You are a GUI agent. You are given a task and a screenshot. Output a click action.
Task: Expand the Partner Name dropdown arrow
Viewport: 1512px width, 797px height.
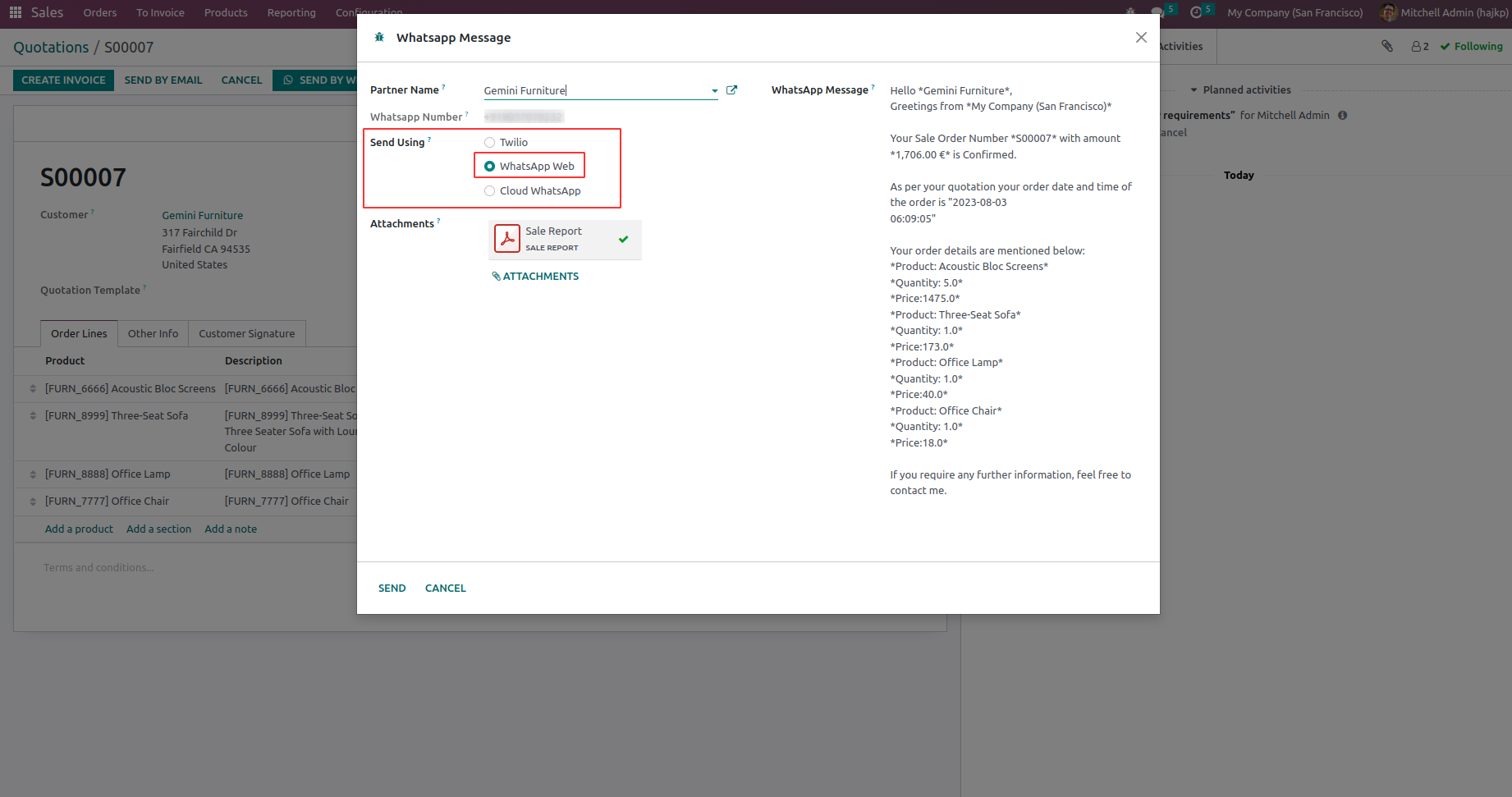(714, 91)
